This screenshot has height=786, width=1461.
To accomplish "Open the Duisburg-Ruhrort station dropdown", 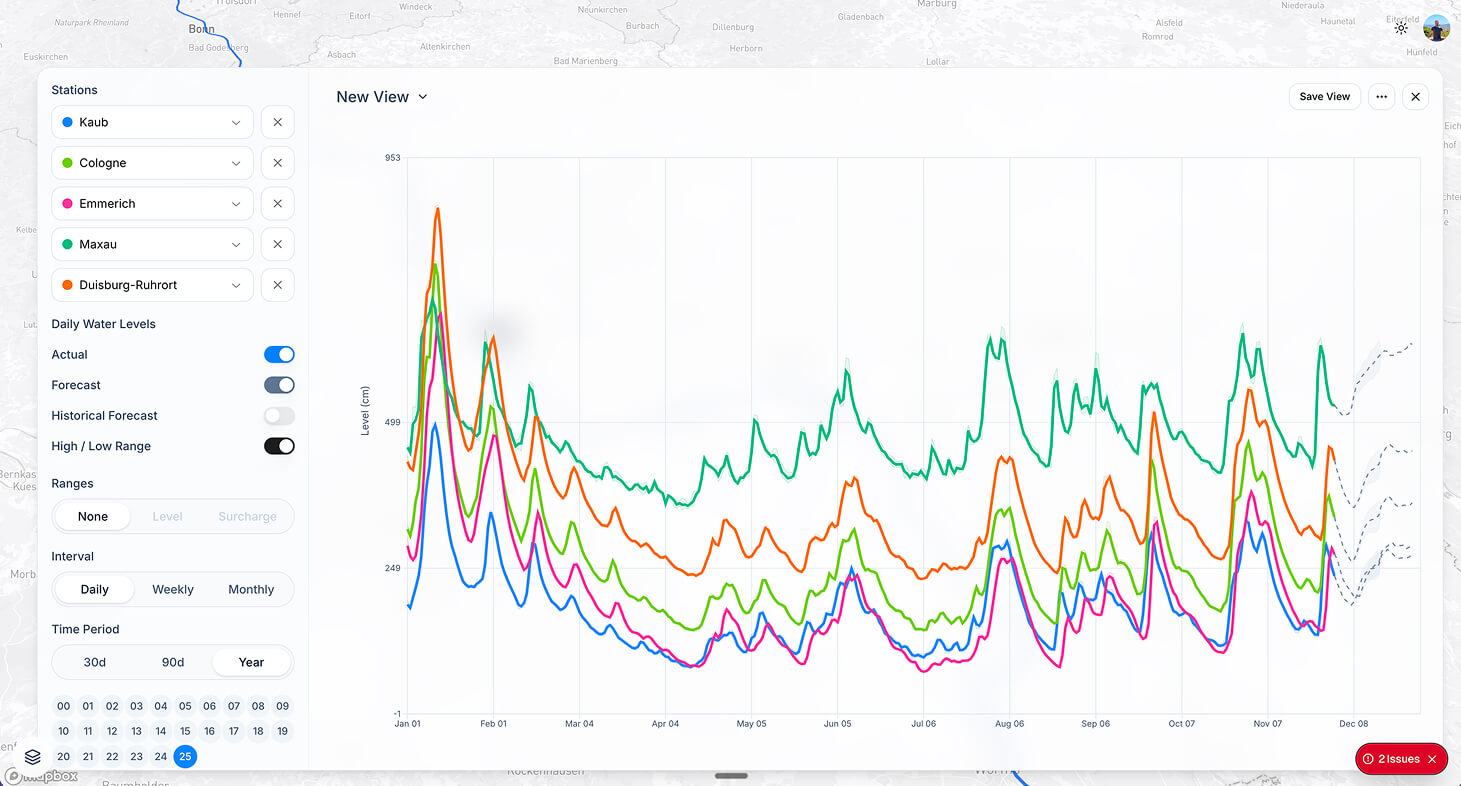I will tap(237, 284).
